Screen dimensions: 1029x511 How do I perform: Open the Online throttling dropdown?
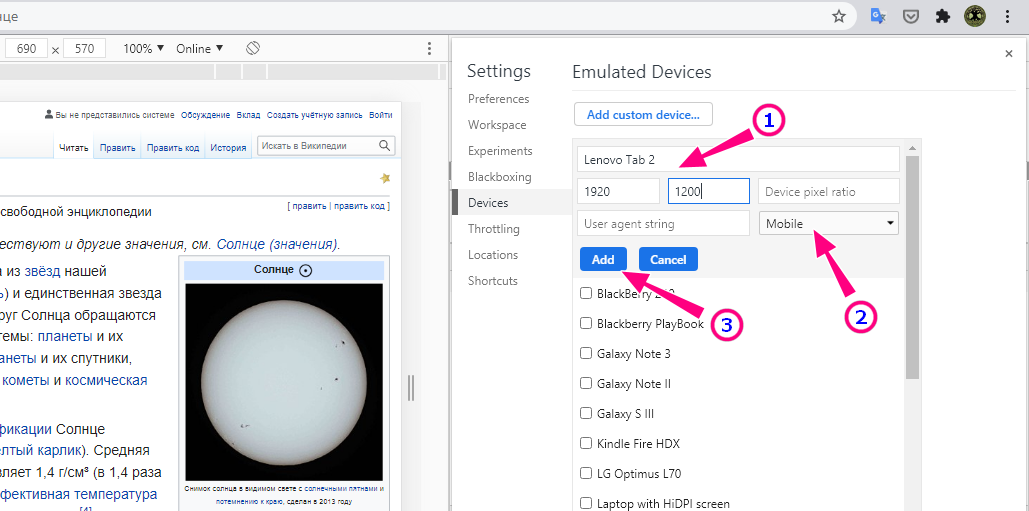click(x=200, y=49)
